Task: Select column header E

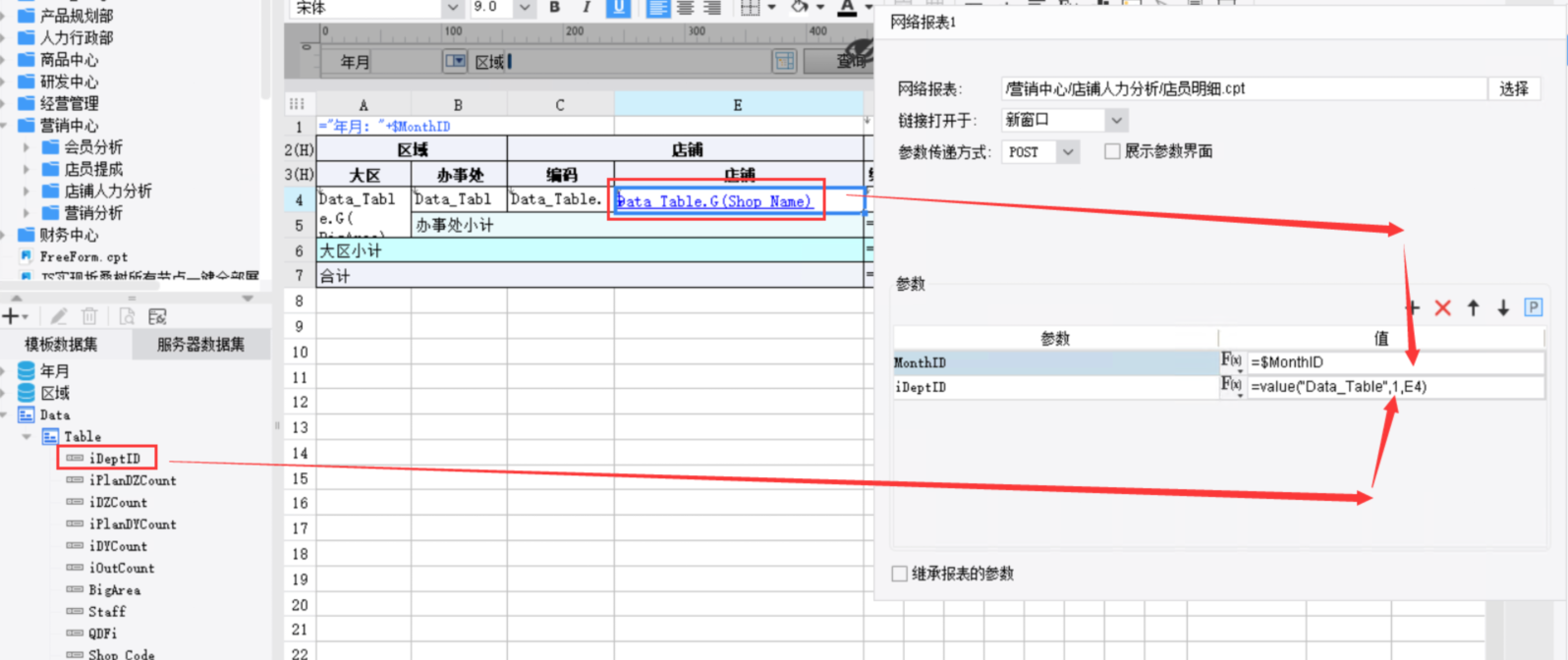Action: tap(738, 105)
